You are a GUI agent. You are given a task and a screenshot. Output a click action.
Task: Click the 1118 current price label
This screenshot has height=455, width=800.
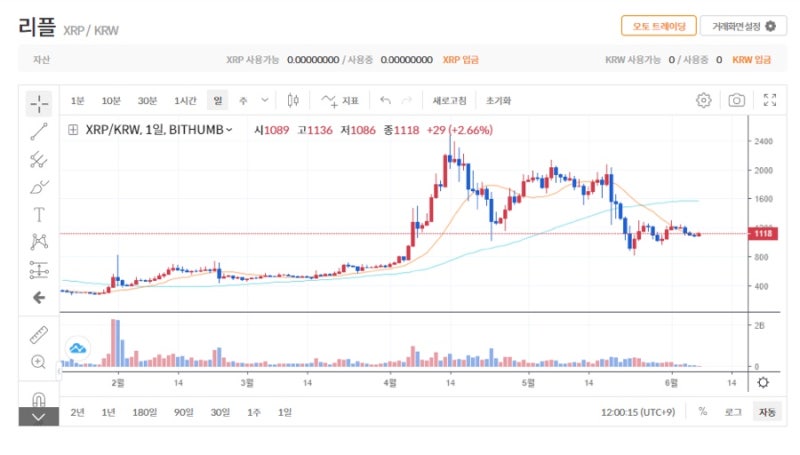(x=763, y=234)
